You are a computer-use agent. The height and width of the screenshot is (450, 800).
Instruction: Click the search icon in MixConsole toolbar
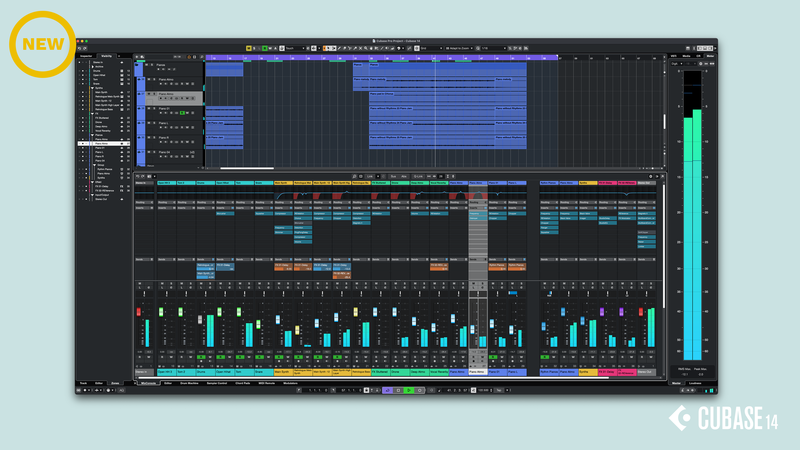[342, 176]
